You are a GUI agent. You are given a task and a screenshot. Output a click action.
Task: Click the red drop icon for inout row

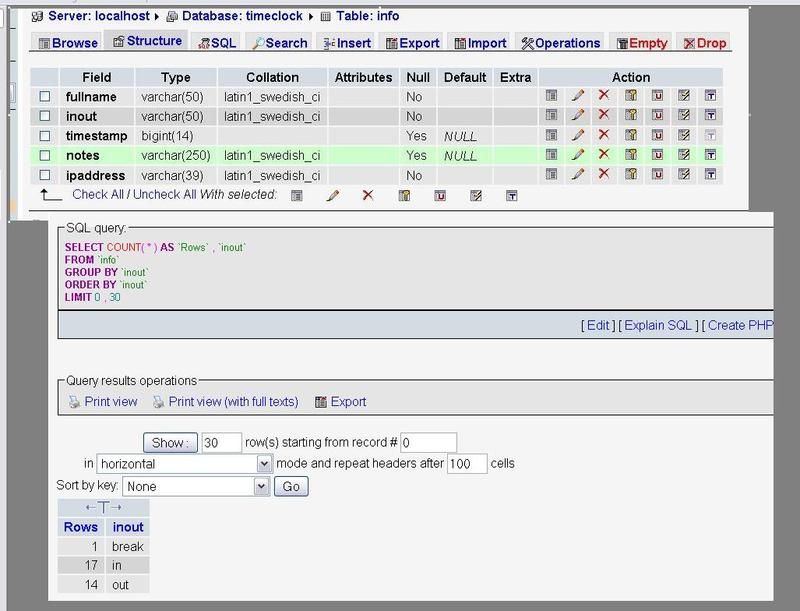pos(604,116)
